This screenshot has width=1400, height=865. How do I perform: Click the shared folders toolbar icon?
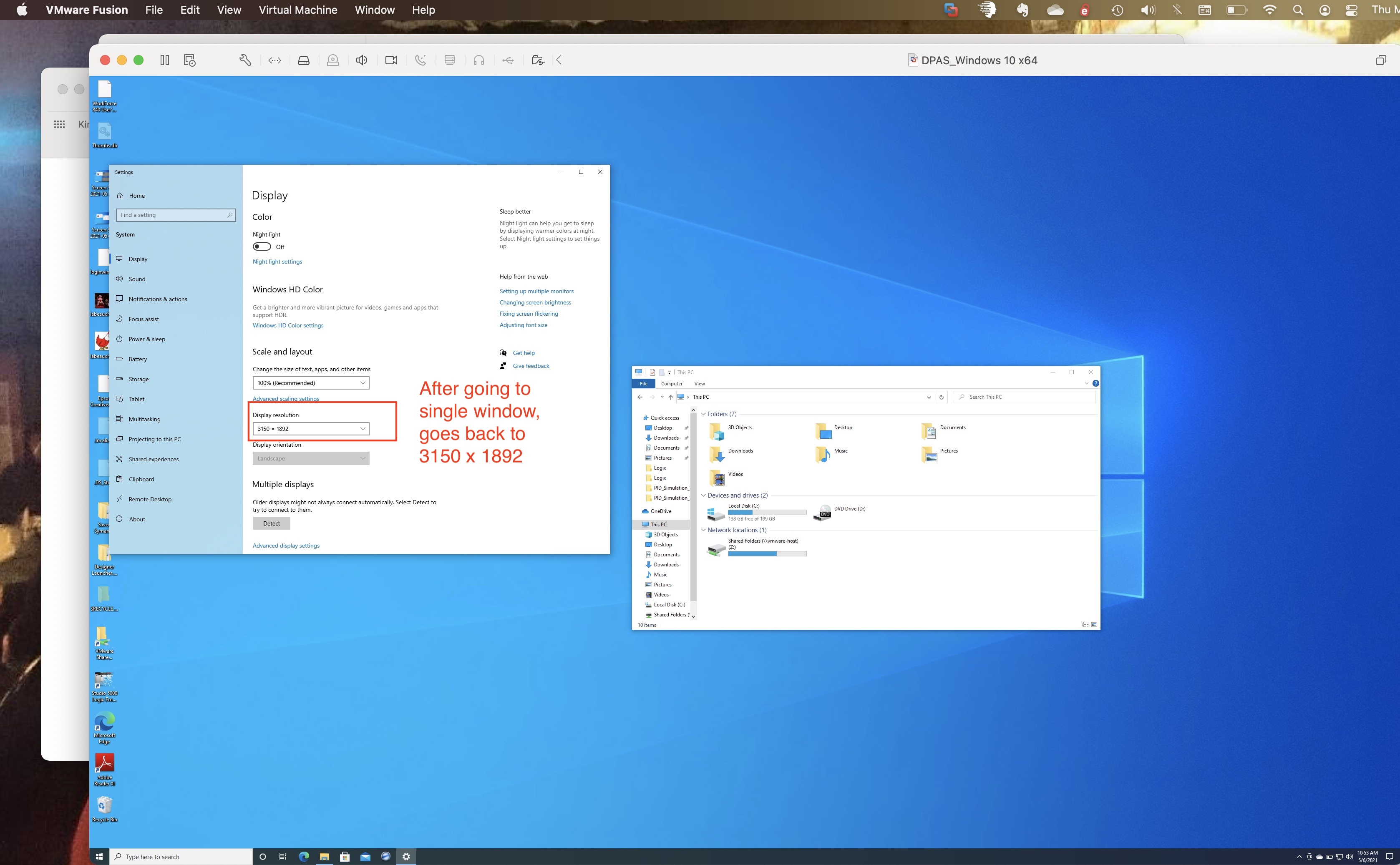[x=537, y=60]
